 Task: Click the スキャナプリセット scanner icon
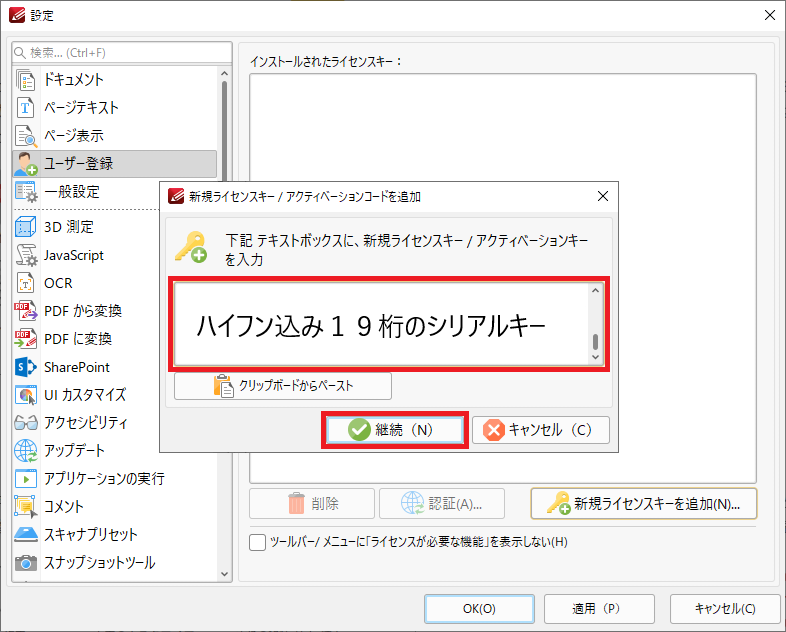[26, 534]
